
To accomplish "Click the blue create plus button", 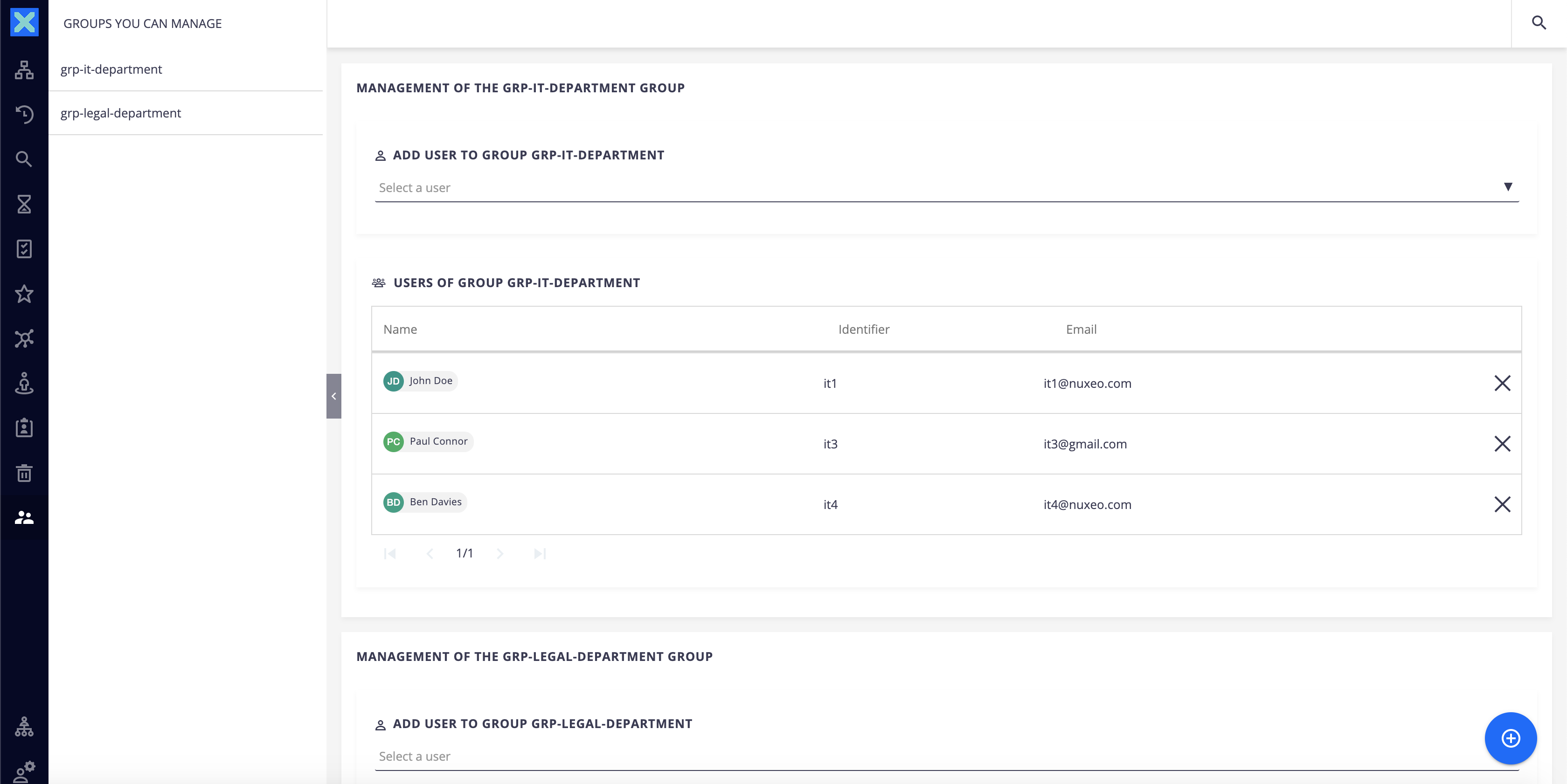I will (1511, 738).
